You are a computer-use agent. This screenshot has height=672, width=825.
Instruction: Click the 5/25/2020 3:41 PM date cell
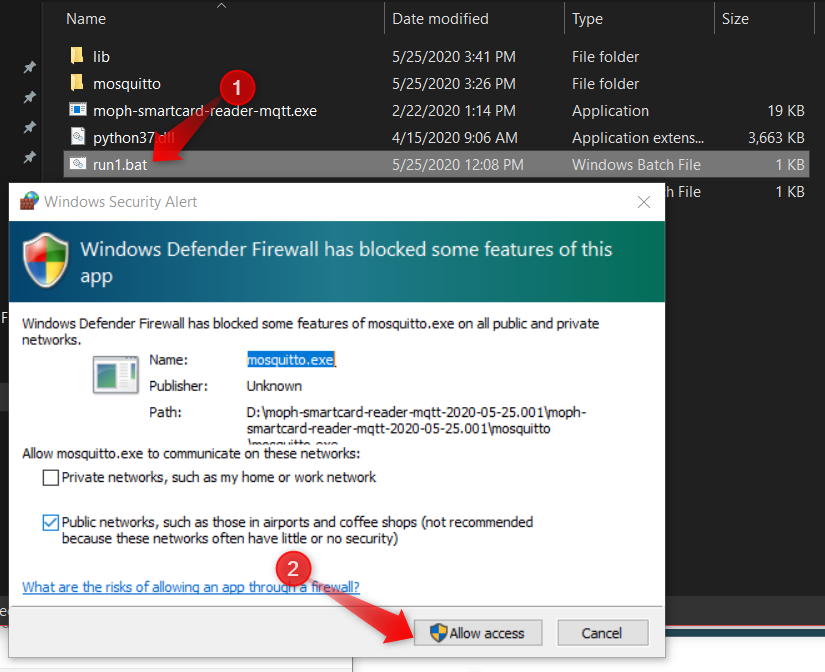pyautogui.click(x=454, y=57)
